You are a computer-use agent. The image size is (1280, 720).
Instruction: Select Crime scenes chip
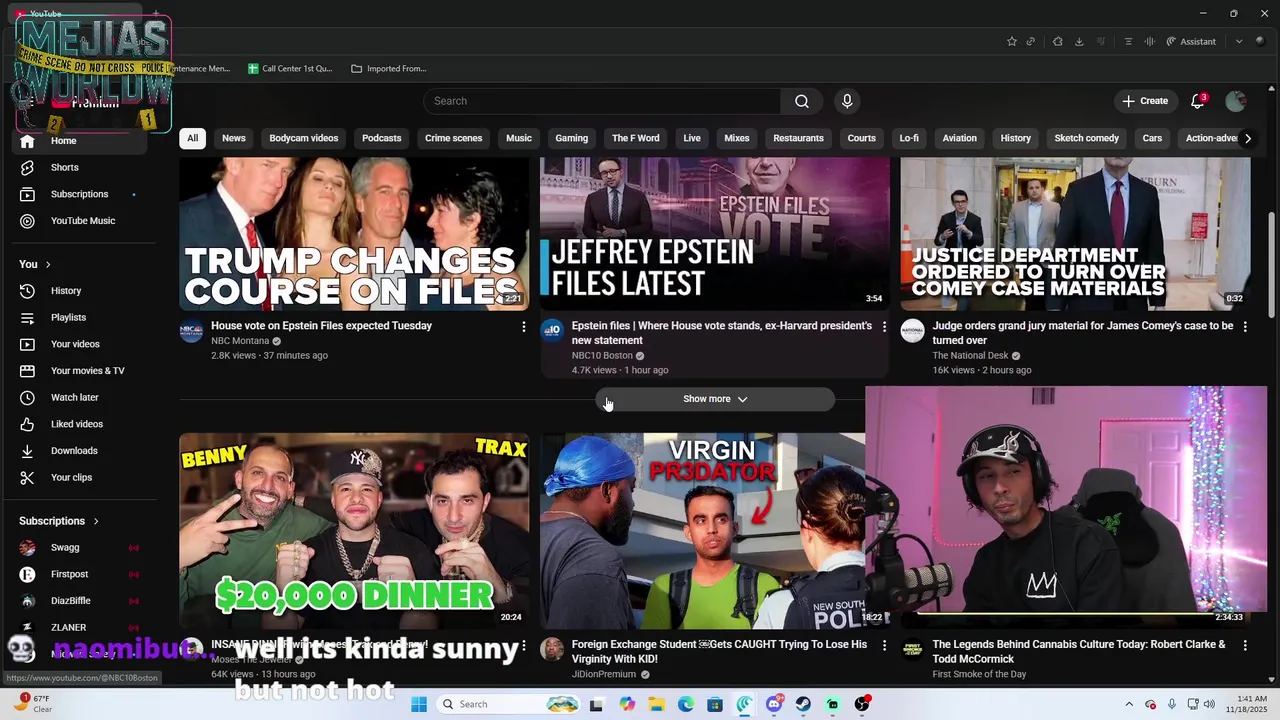(x=453, y=138)
